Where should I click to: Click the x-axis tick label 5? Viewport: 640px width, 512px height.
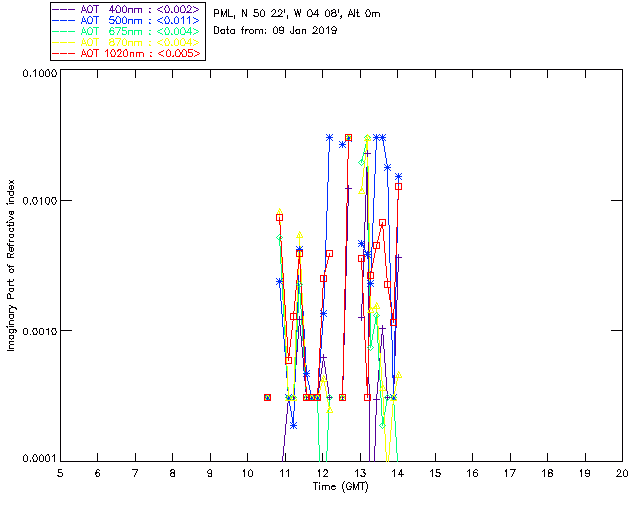60,473
